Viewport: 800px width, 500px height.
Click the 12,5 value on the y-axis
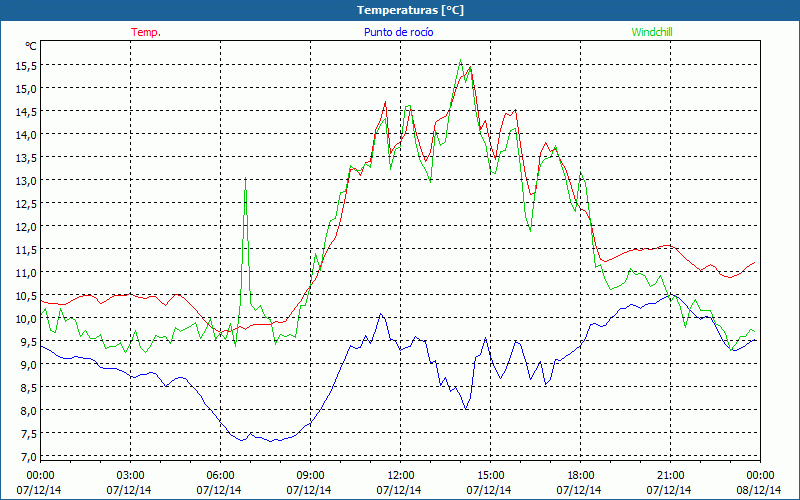pos(26,203)
